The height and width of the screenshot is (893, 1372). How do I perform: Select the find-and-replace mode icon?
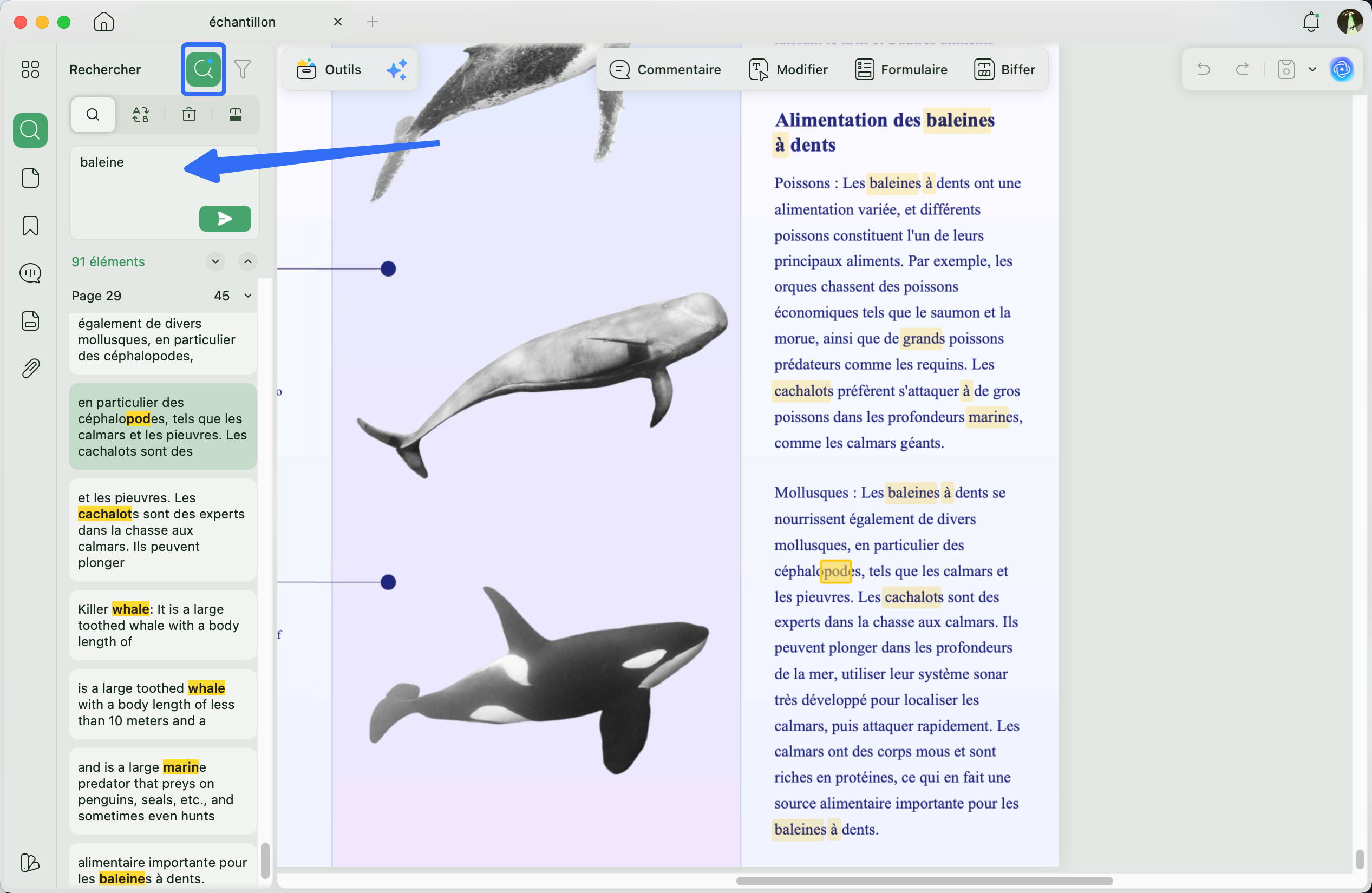point(141,115)
